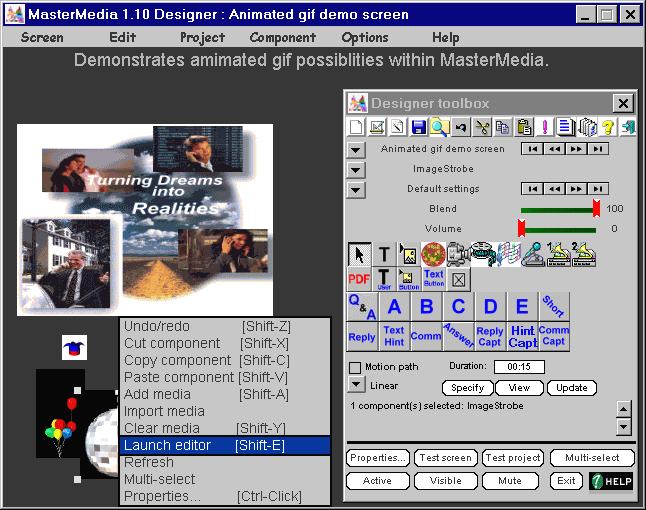
Task: Click the paste clipboard icon in toolbox
Action: click(524, 127)
